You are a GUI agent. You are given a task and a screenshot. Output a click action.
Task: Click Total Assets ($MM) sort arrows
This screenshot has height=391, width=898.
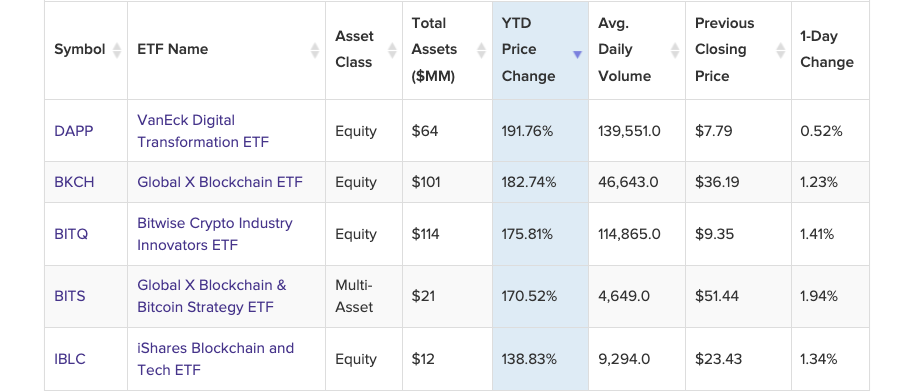click(x=482, y=50)
